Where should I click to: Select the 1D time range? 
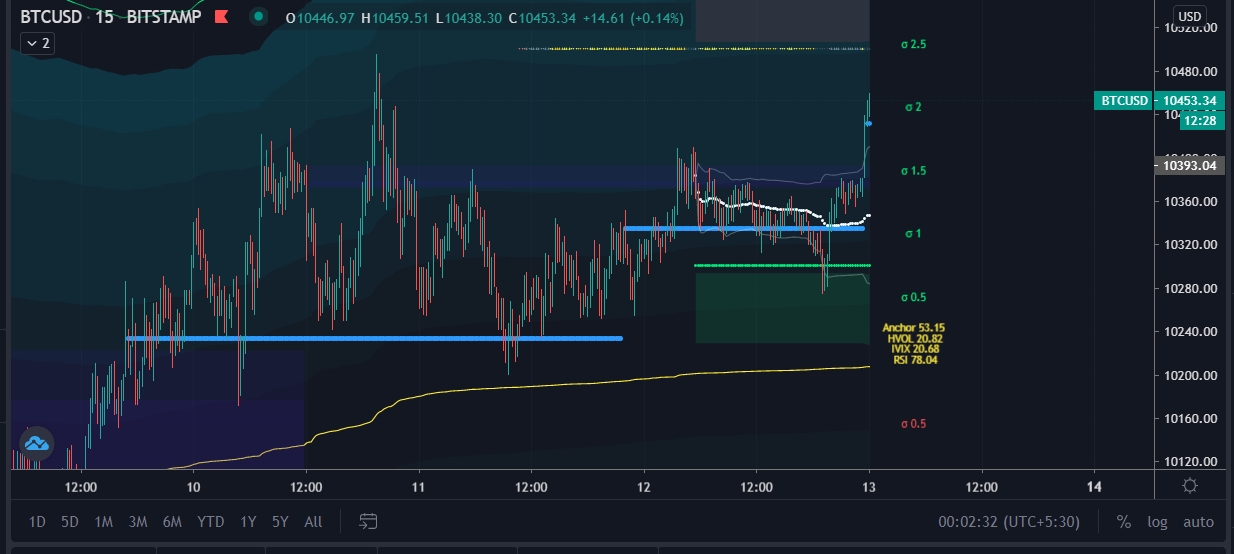click(x=37, y=522)
